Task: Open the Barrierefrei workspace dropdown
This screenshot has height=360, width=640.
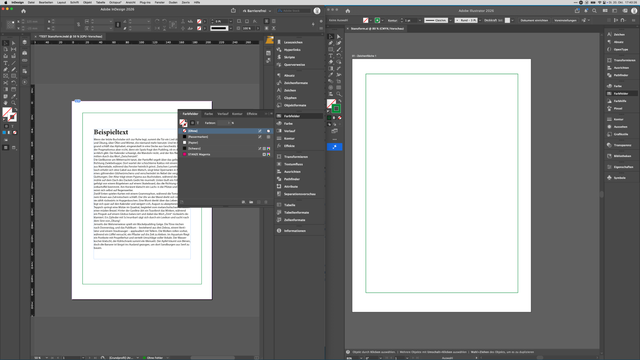Action: (257, 11)
